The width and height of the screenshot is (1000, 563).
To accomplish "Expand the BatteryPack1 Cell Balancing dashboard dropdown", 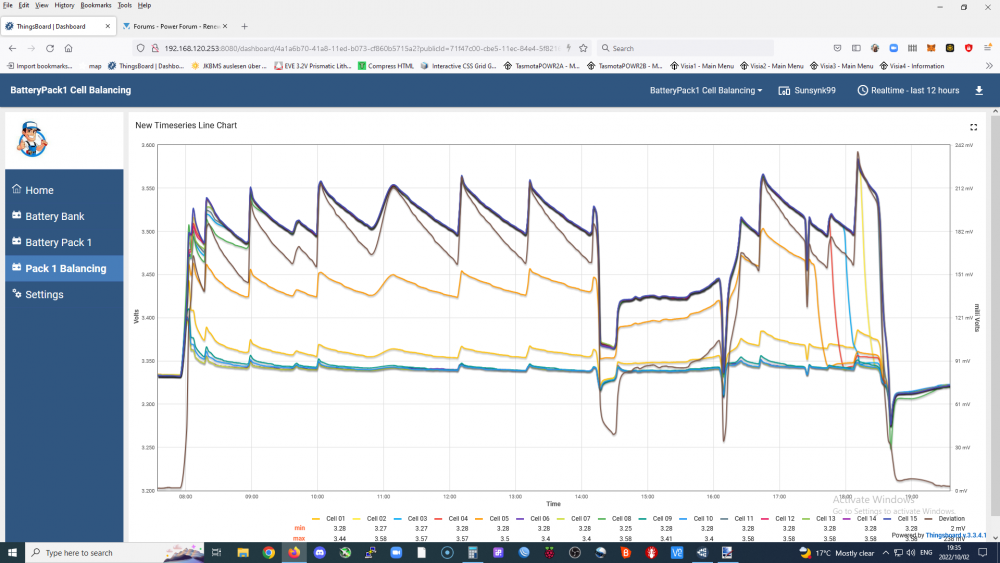I will pyautogui.click(x=706, y=91).
